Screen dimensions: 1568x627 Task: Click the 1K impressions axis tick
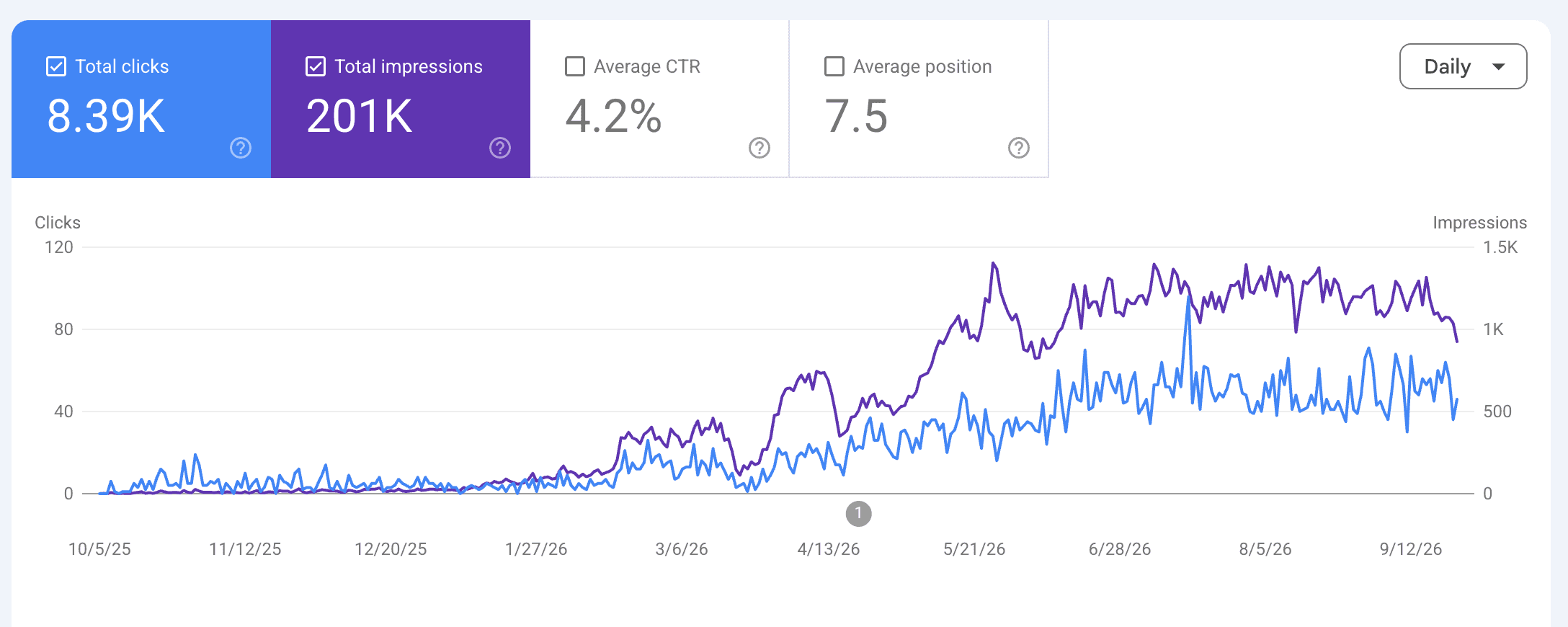(1493, 329)
